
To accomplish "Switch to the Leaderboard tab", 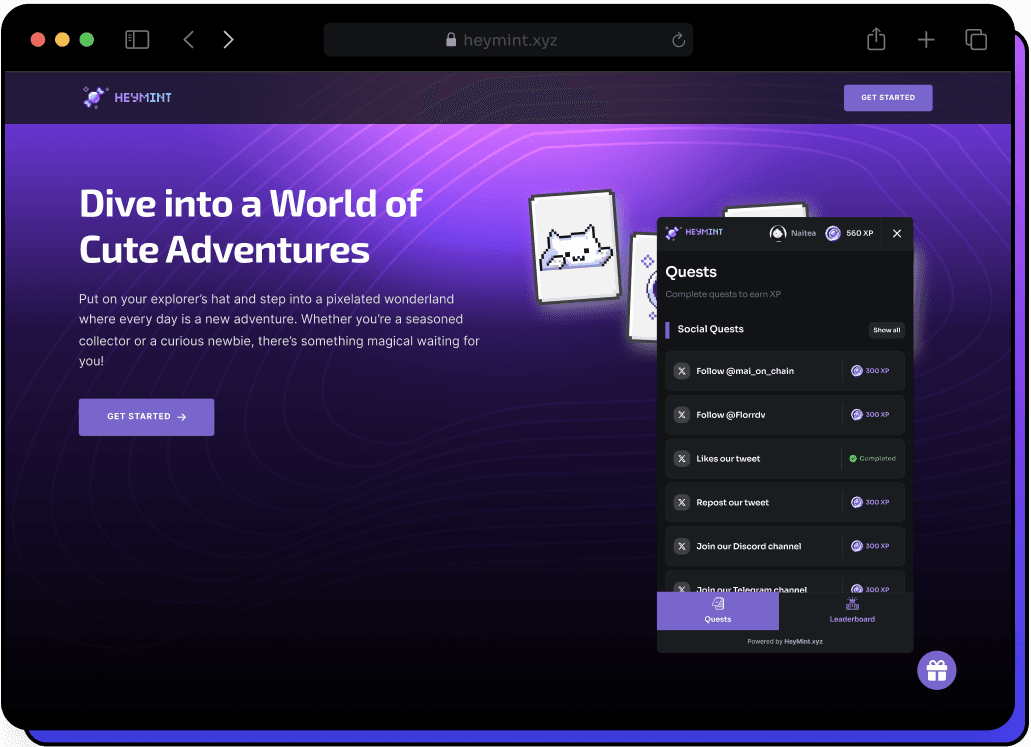I will pyautogui.click(x=851, y=611).
